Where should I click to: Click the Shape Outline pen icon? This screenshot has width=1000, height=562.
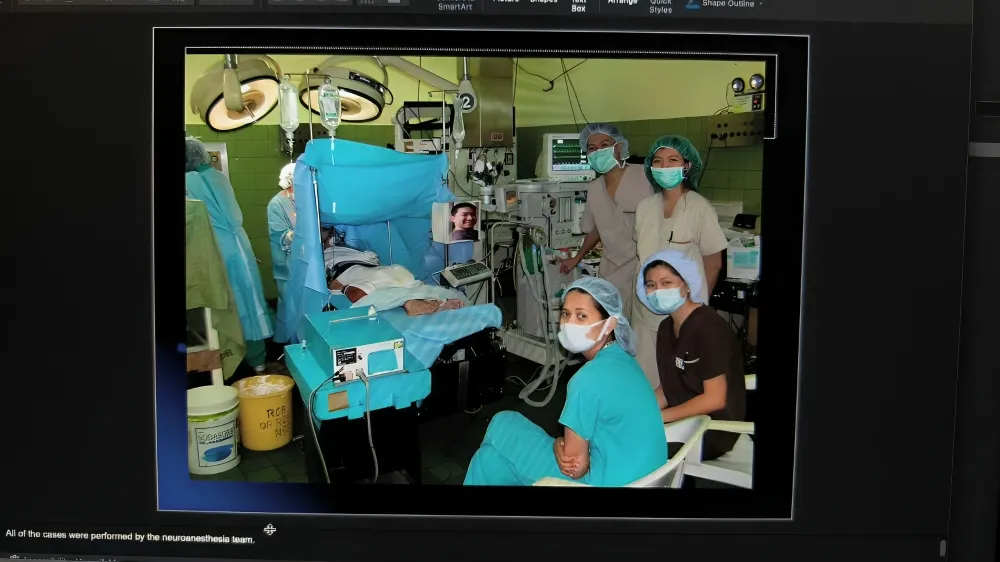(x=692, y=4)
